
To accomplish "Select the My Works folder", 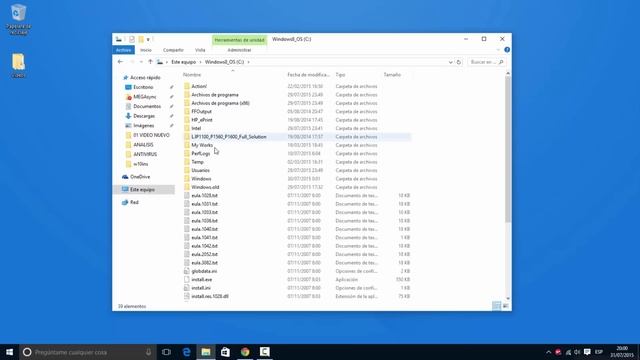I will (202, 145).
